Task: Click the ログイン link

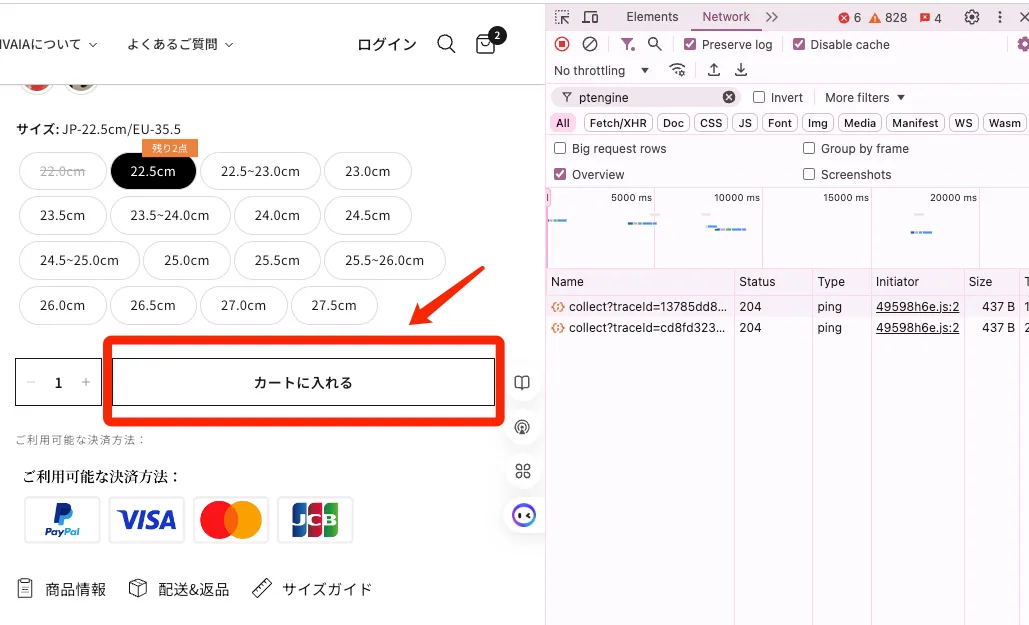Action: pos(387,44)
